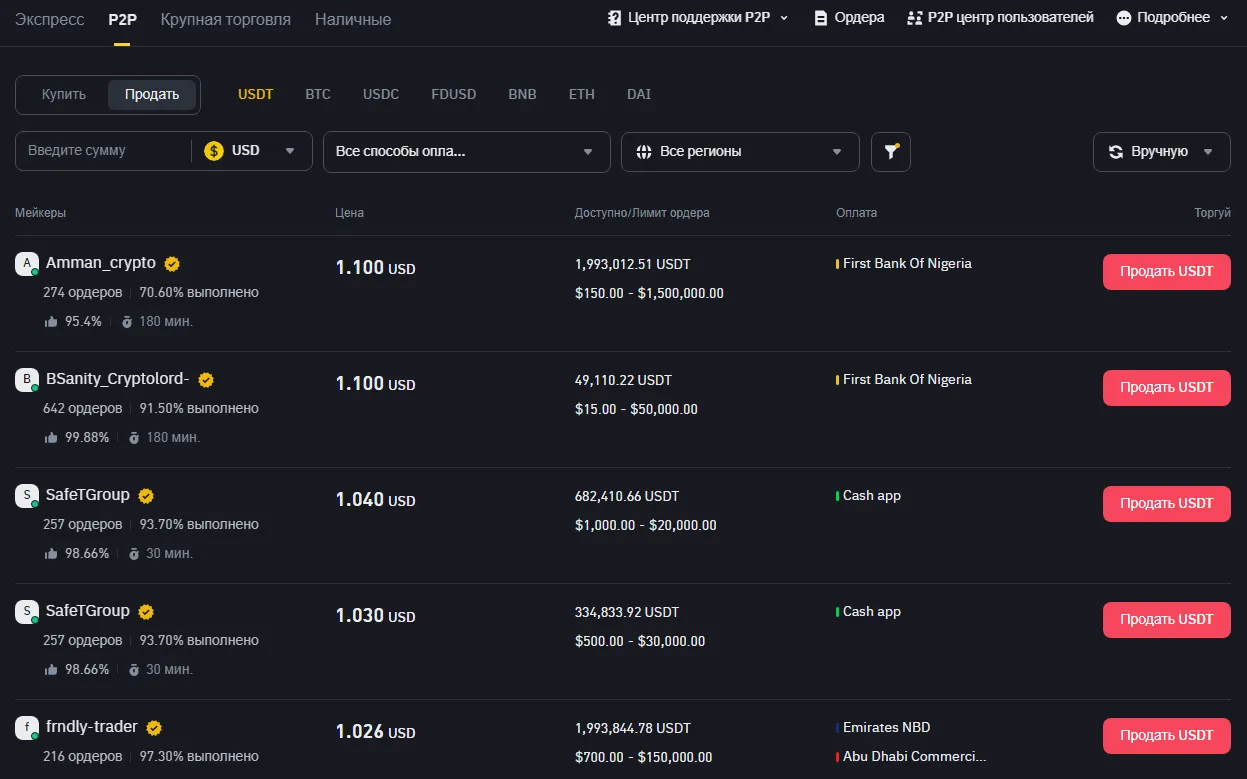Click the globe icon in Все регионы selector
This screenshot has width=1247, height=779.
pos(645,151)
